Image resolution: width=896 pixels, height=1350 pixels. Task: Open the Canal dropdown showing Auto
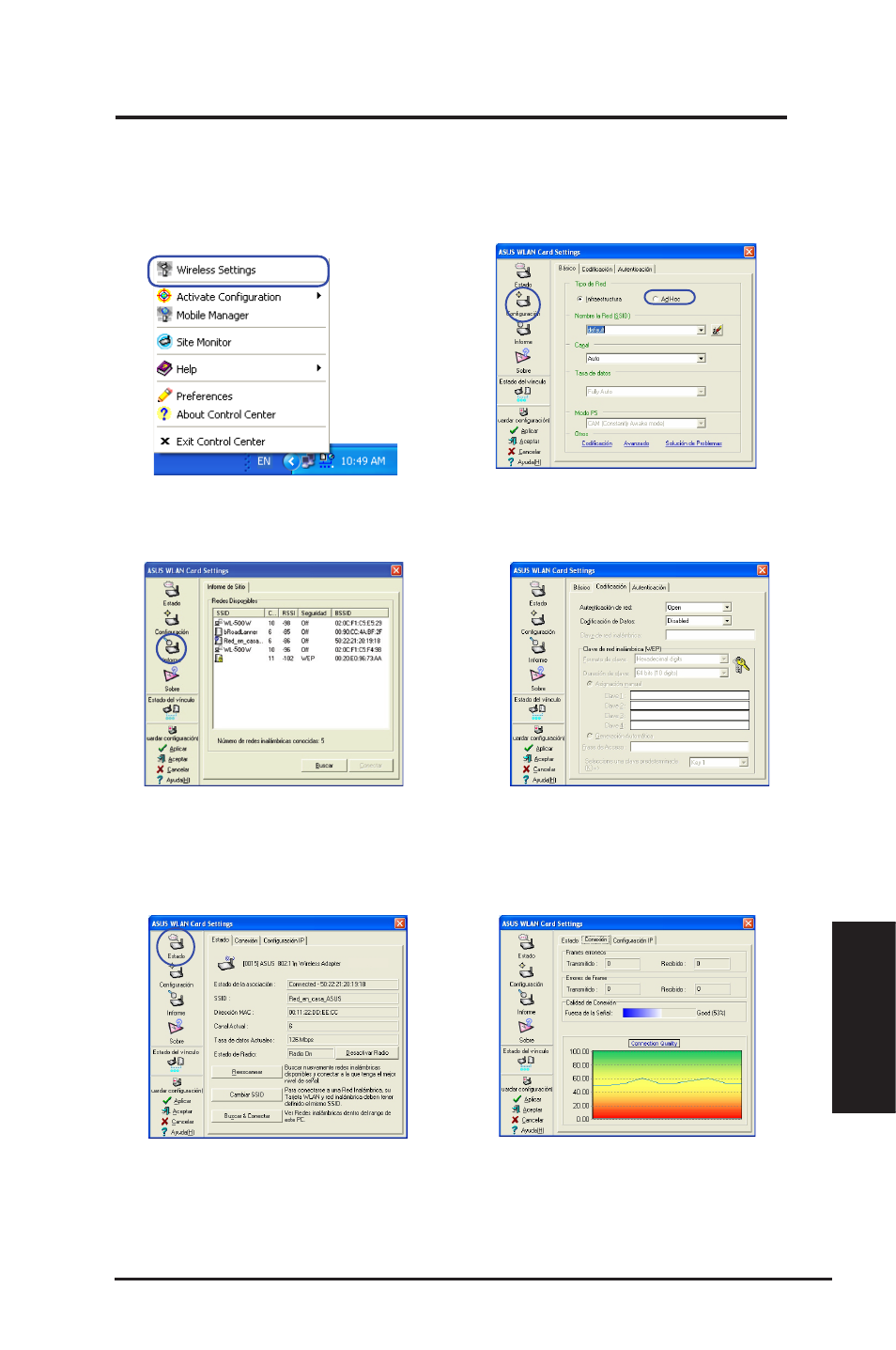(x=701, y=358)
